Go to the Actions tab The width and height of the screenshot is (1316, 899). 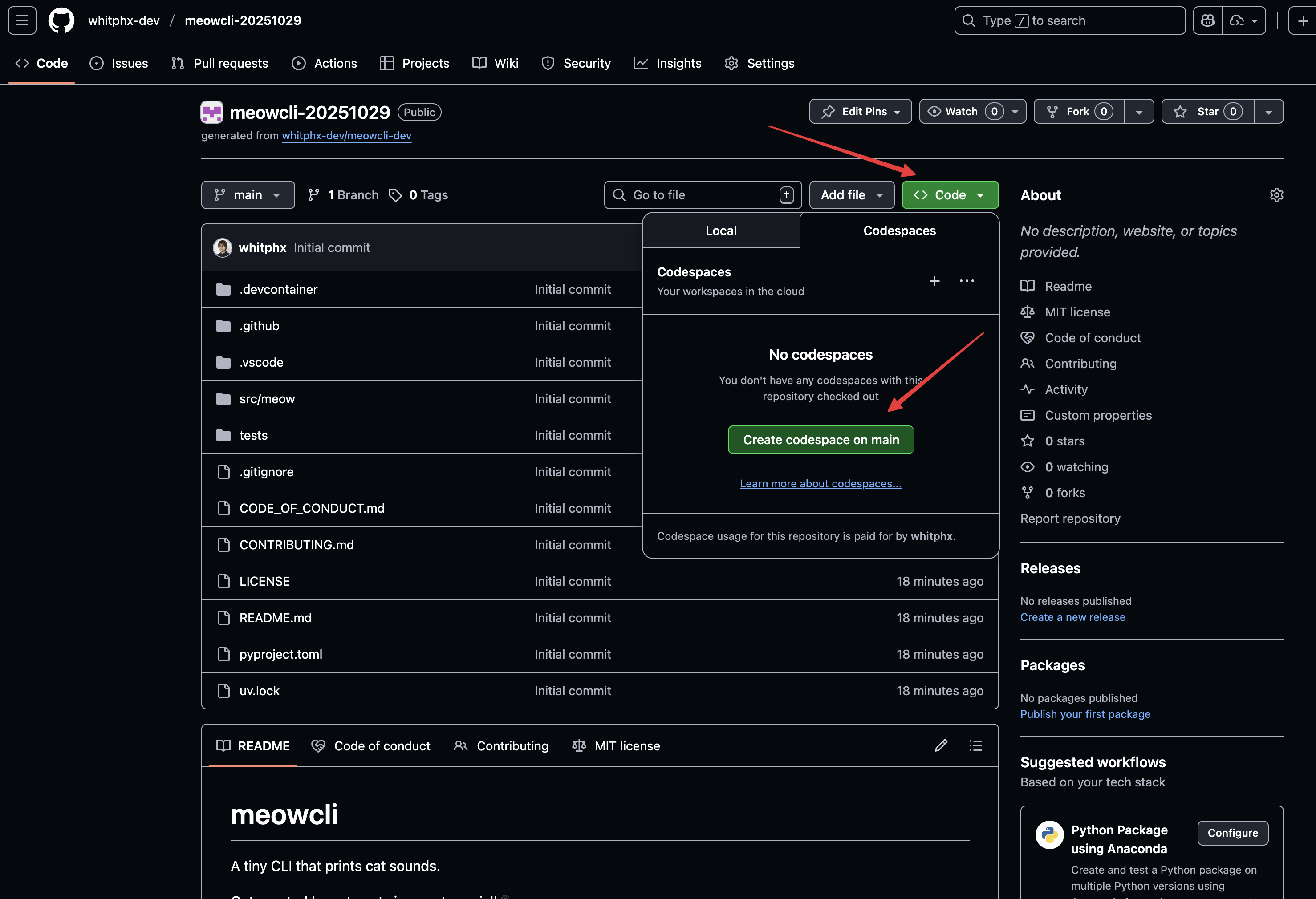pos(325,63)
